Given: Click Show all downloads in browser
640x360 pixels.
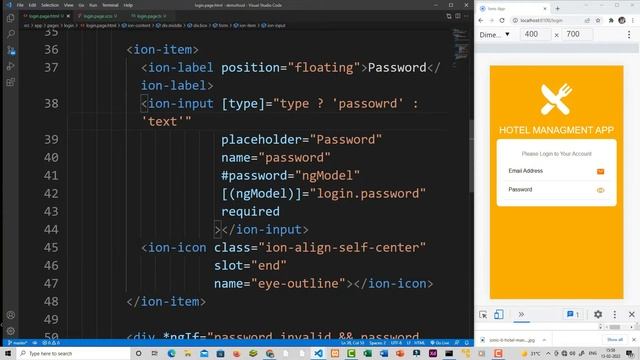Looking at the screenshot, I should (615, 340).
